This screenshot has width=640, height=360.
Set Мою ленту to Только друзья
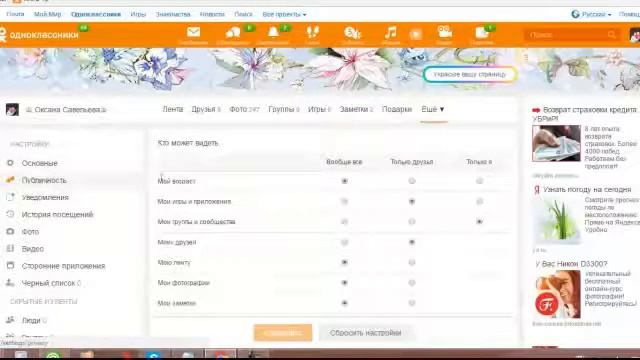click(412, 262)
